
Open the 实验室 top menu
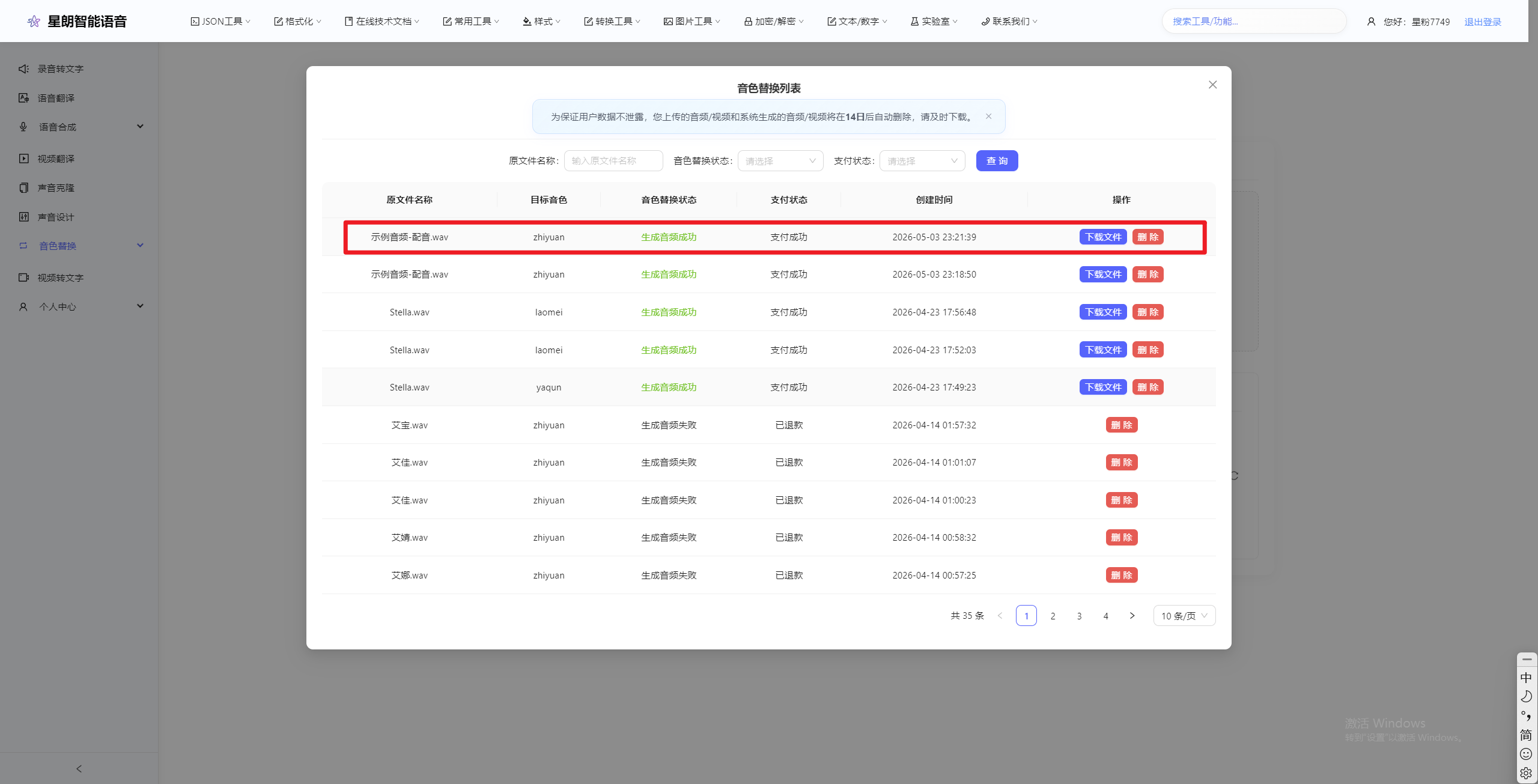click(x=934, y=22)
